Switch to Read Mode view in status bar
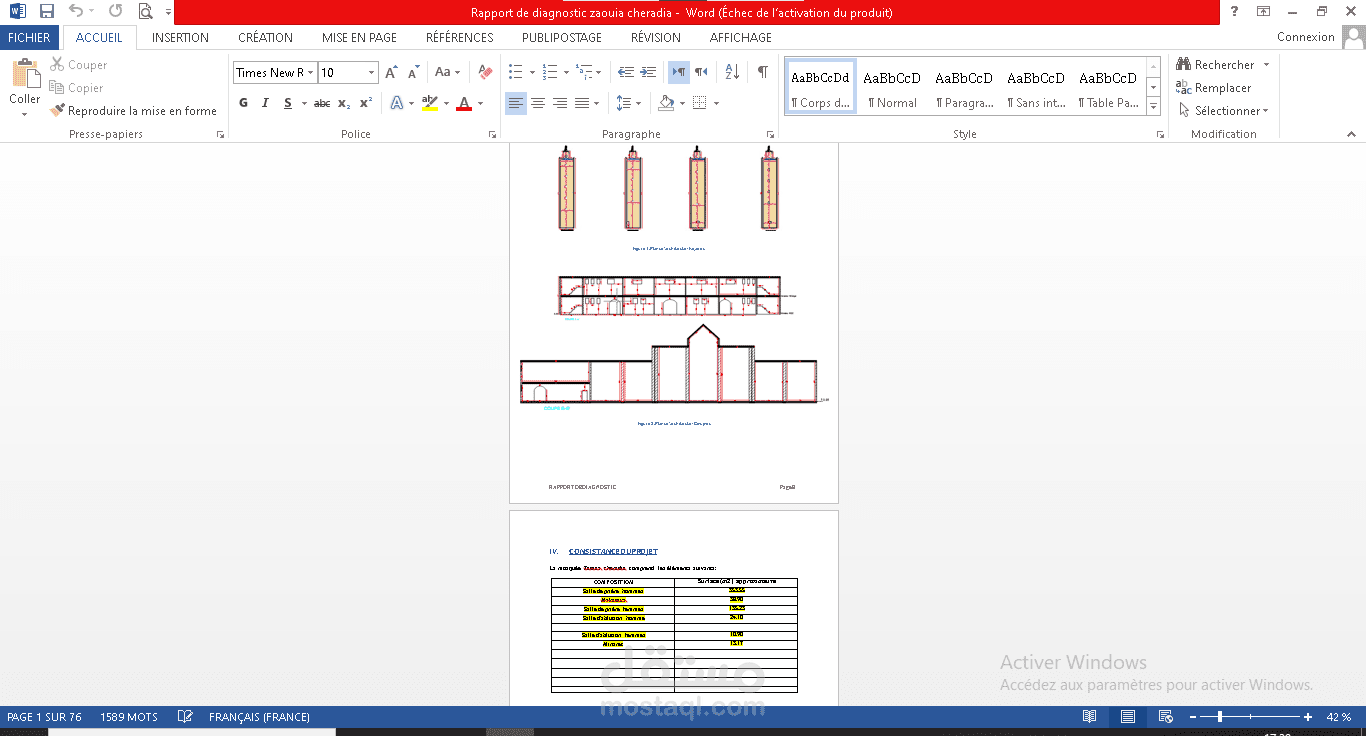The height and width of the screenshot is (736, 1366). [x=1090, y=717]
